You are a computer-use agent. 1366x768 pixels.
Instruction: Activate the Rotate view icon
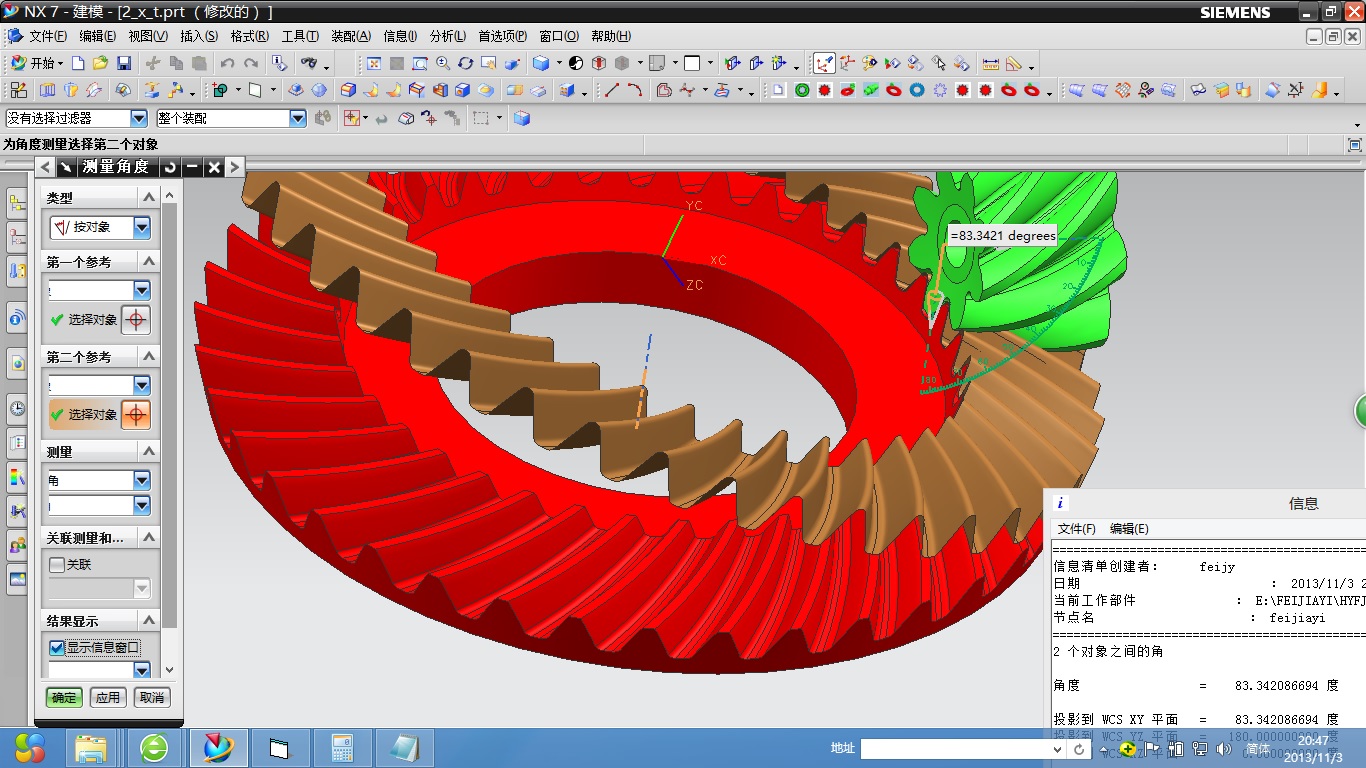[x=465, y=63]
